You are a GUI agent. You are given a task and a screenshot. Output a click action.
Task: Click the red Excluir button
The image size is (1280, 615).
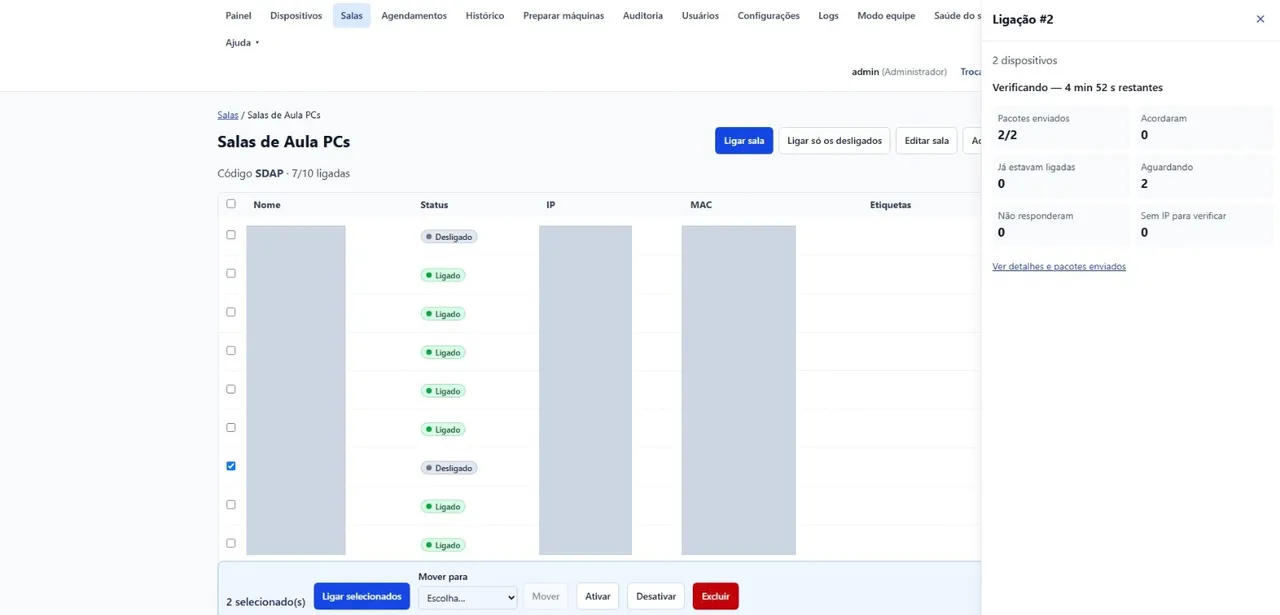click(715, 596)
